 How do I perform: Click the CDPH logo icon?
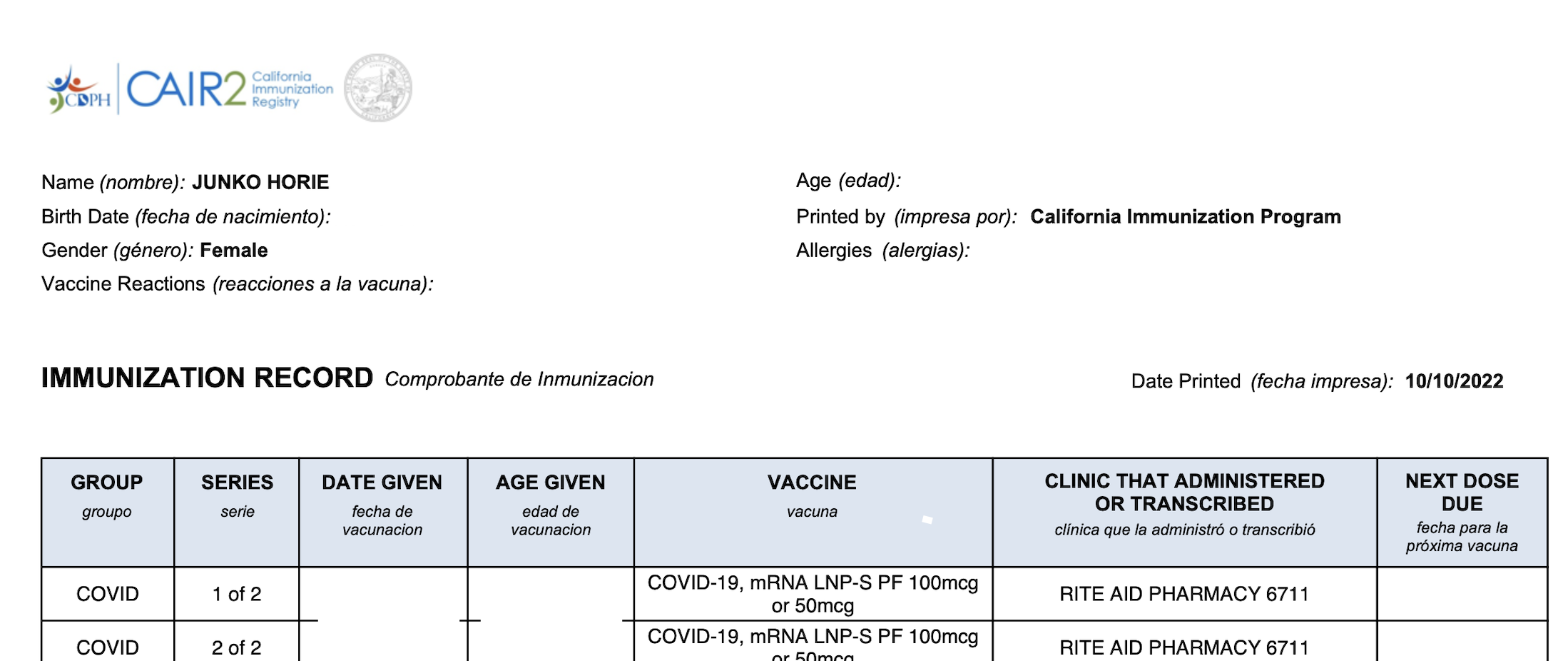pyautogui.click(x=78, y=91)
